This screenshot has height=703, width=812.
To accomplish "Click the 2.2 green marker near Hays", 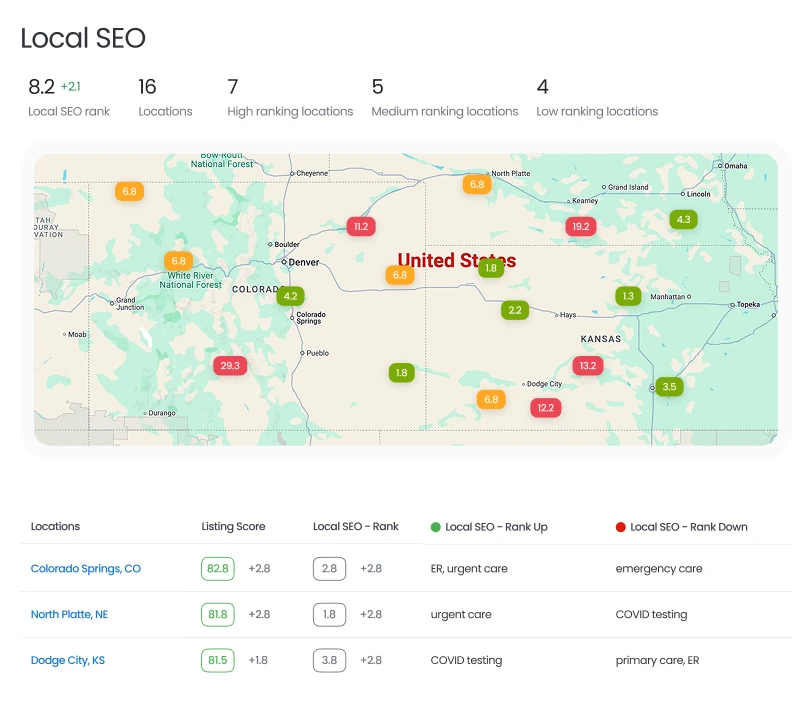I will 515,310.
